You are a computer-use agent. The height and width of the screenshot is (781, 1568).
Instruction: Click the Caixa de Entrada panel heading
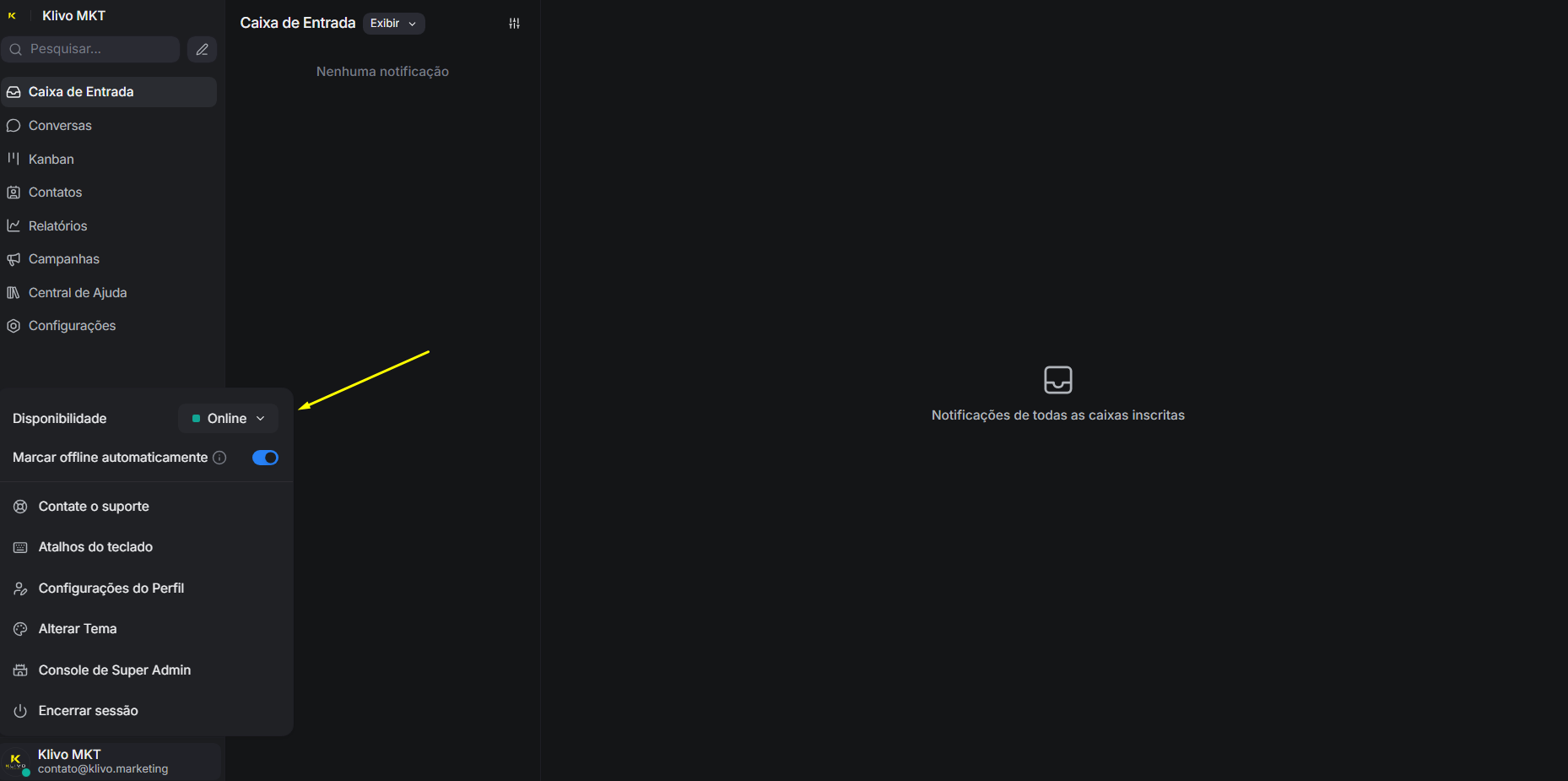pyautogui.click(x=298, y=23)
